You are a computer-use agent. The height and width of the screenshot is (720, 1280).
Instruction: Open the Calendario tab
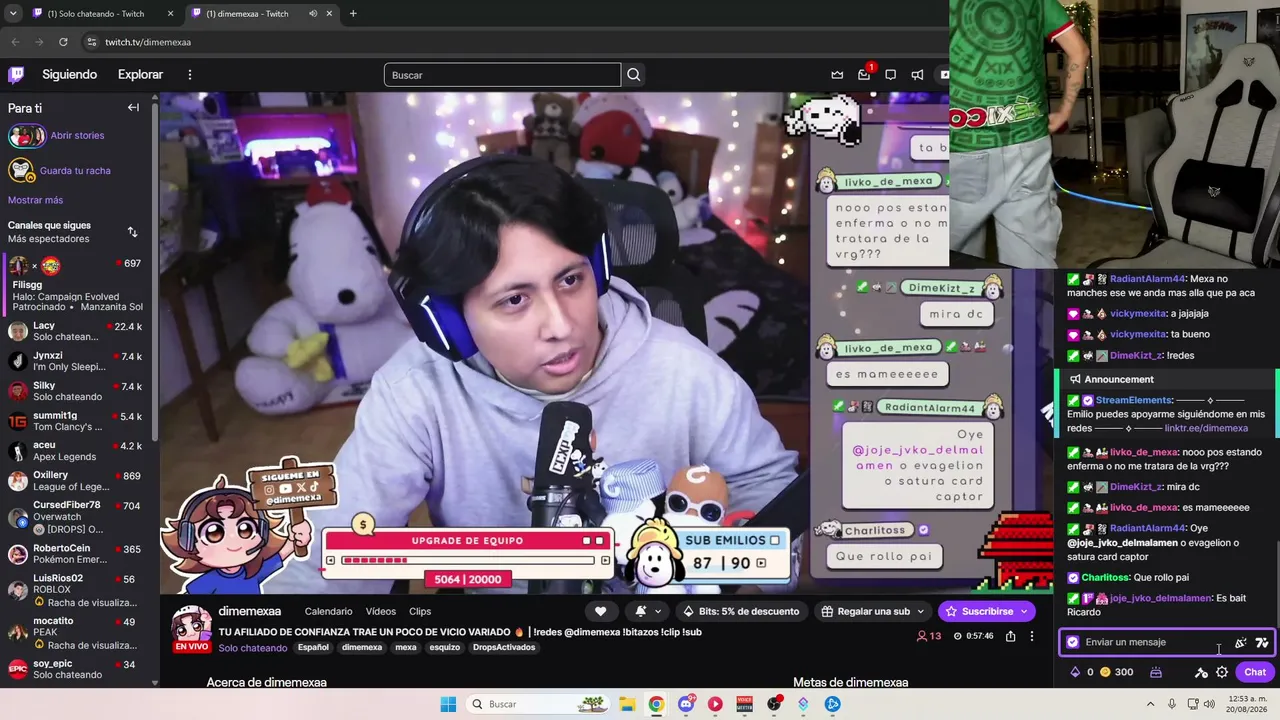[328, 611]
